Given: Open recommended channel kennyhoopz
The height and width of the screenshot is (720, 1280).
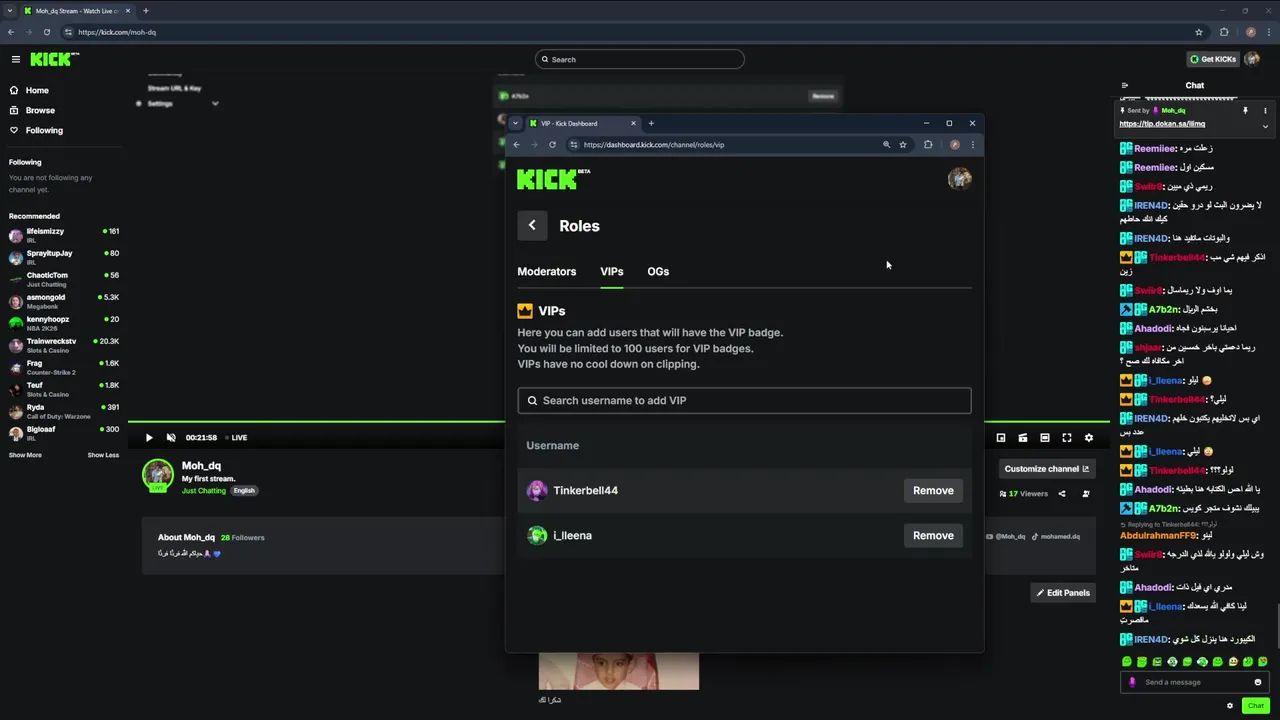Looking at the screenshot, I should (63, 323).
